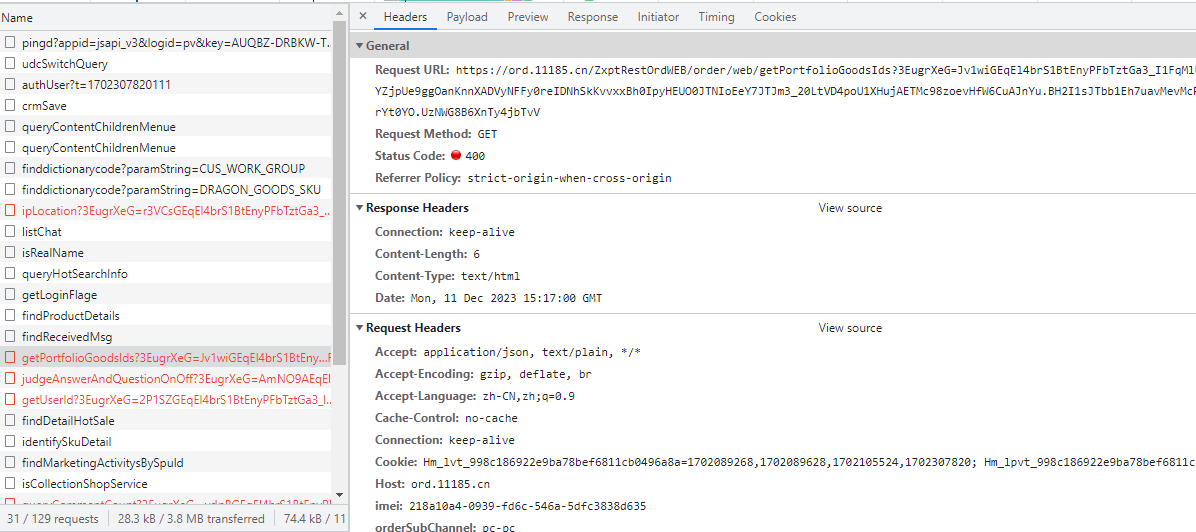The image size is (1196, 532).
Task: Tick the checkbox beside crmSave request
Action: 10,106
